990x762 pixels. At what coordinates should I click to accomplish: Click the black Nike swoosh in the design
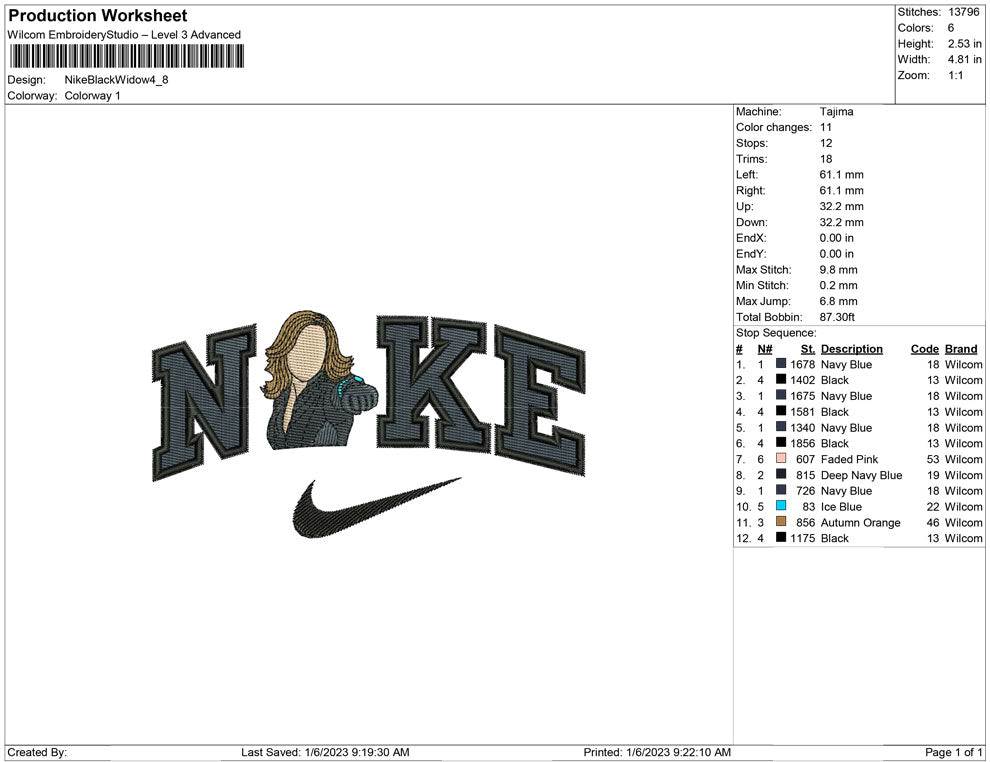click(377, 508)
